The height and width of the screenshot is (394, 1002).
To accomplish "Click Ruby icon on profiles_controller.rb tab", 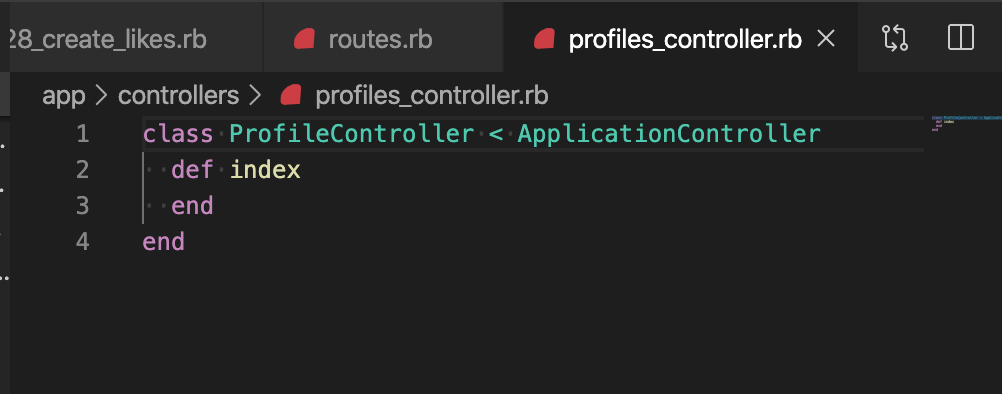I will [544, 40].
